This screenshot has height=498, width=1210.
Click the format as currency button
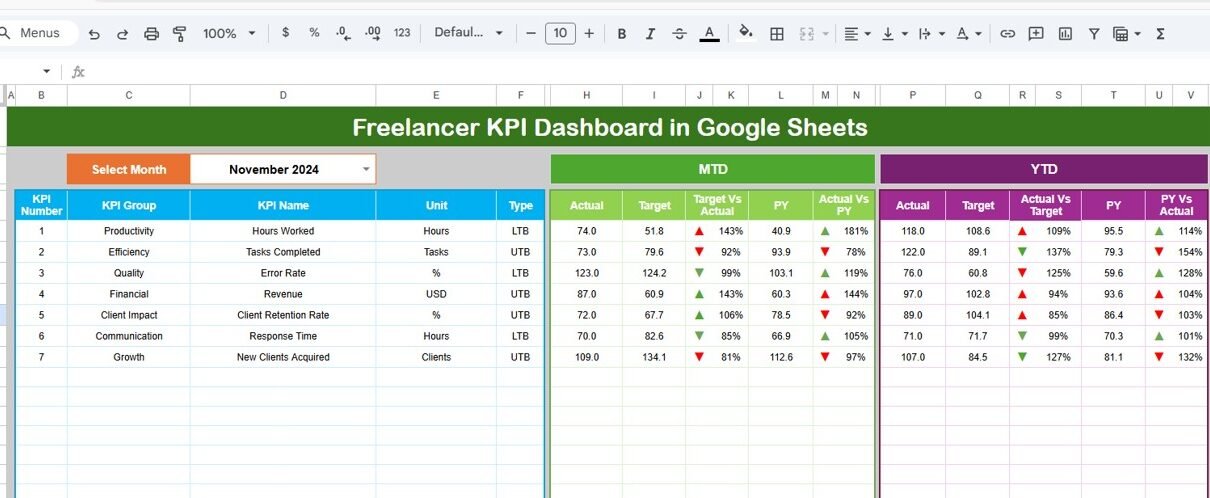[286, 33]
